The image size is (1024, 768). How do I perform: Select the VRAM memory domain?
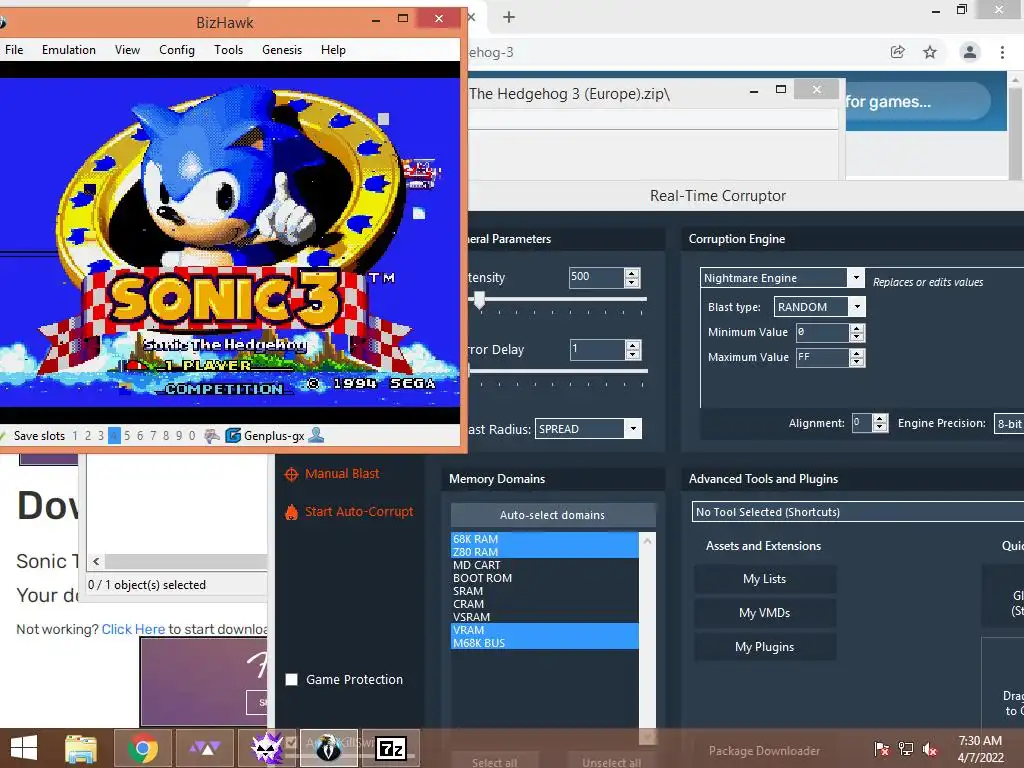[545, 630]
